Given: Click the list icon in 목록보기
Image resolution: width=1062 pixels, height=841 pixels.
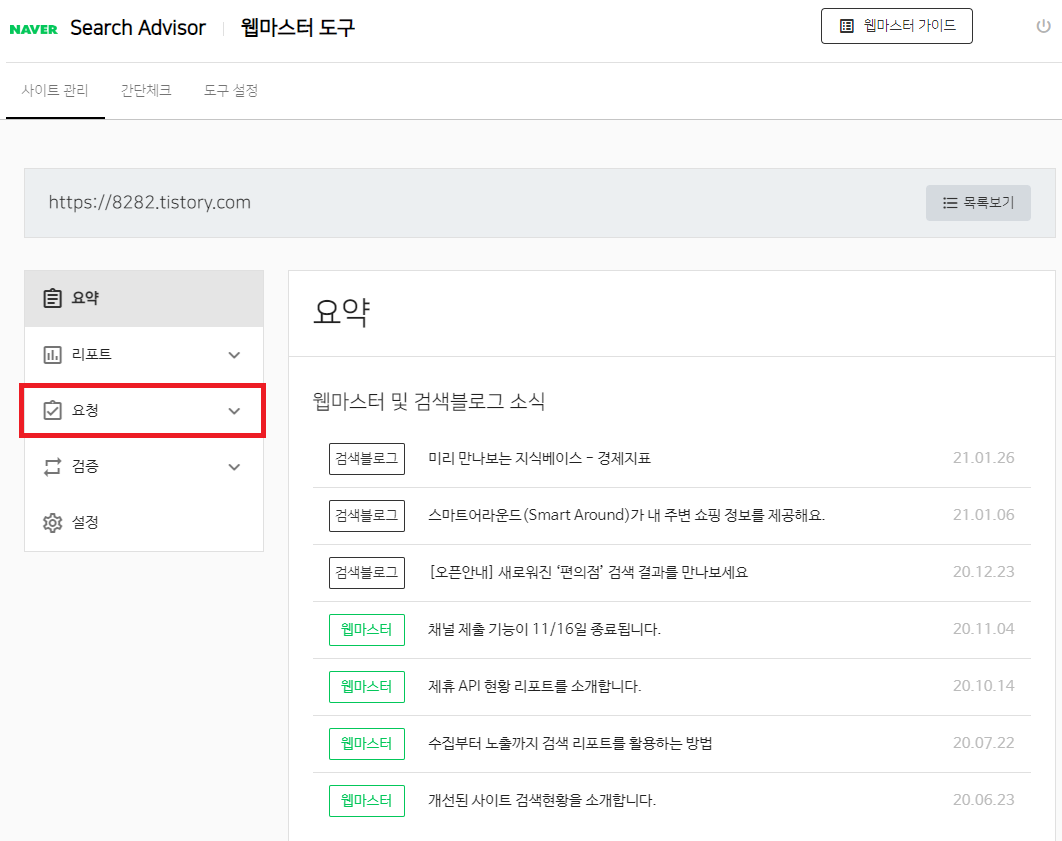Looking at the screenshot, I should click(x=950, y=203).
